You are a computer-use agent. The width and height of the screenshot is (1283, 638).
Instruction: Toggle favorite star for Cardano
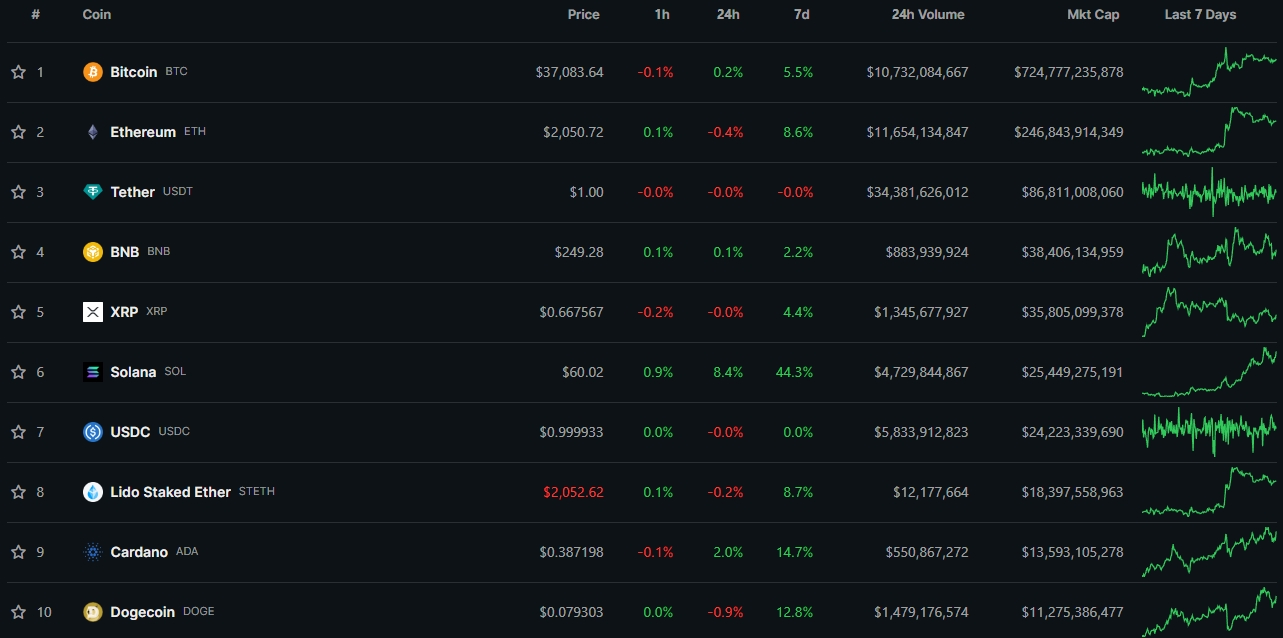pyautogui.click(x=18, y=552)
